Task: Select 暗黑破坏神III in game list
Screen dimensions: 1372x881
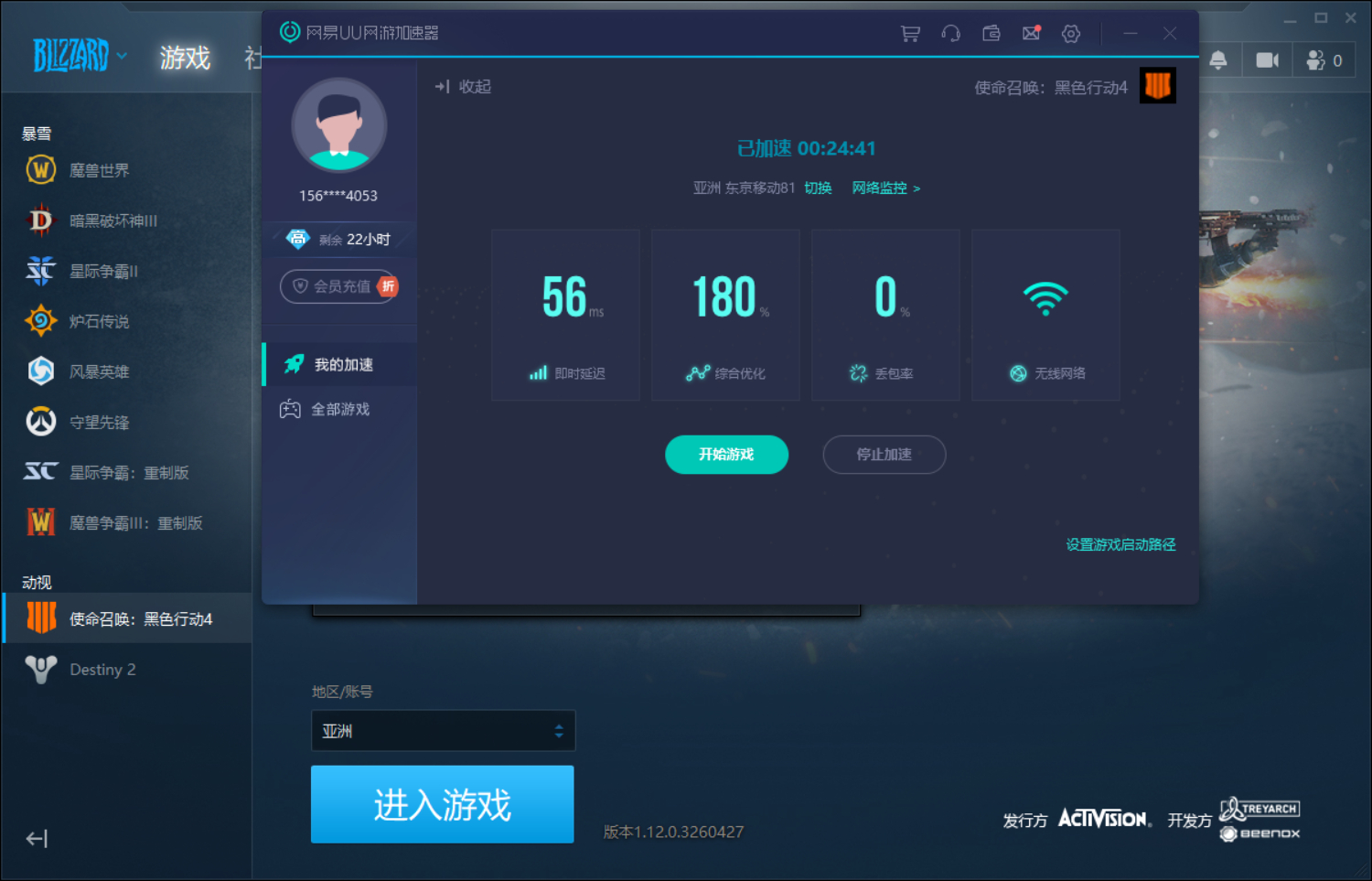Action: click(x=126, y=220)
